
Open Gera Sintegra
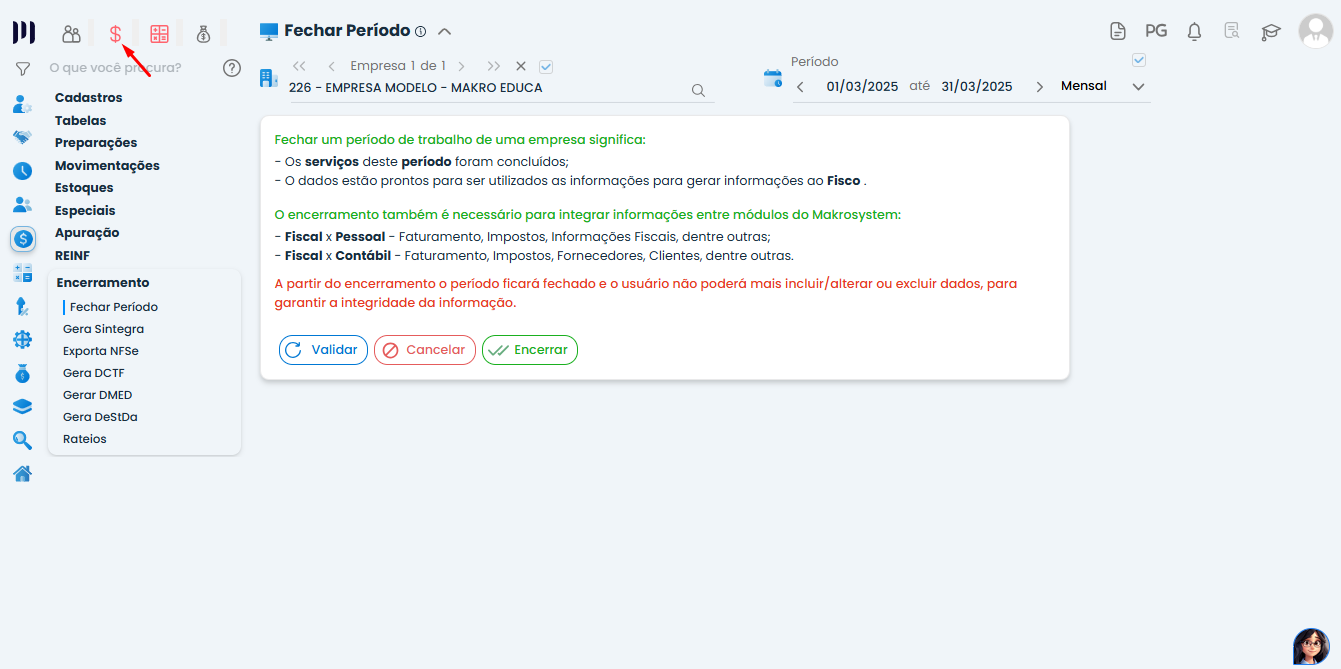point(103,329)
